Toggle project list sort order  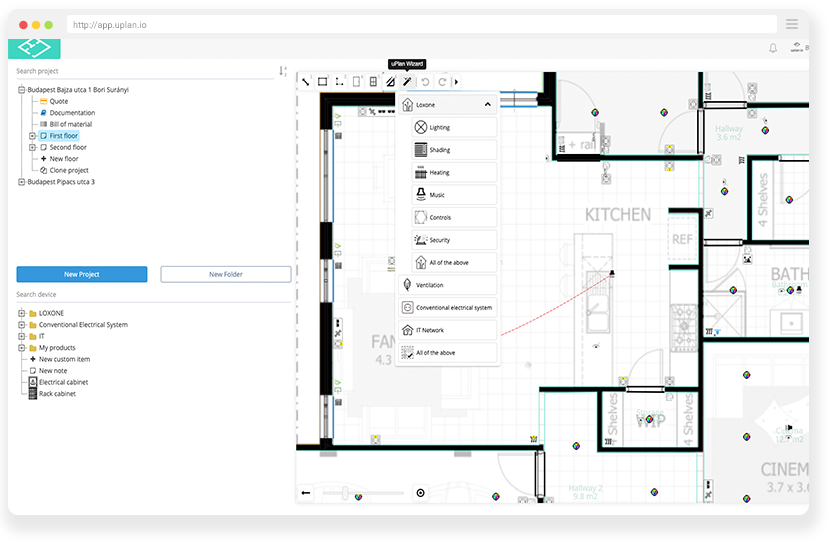[x=283, y=71]
